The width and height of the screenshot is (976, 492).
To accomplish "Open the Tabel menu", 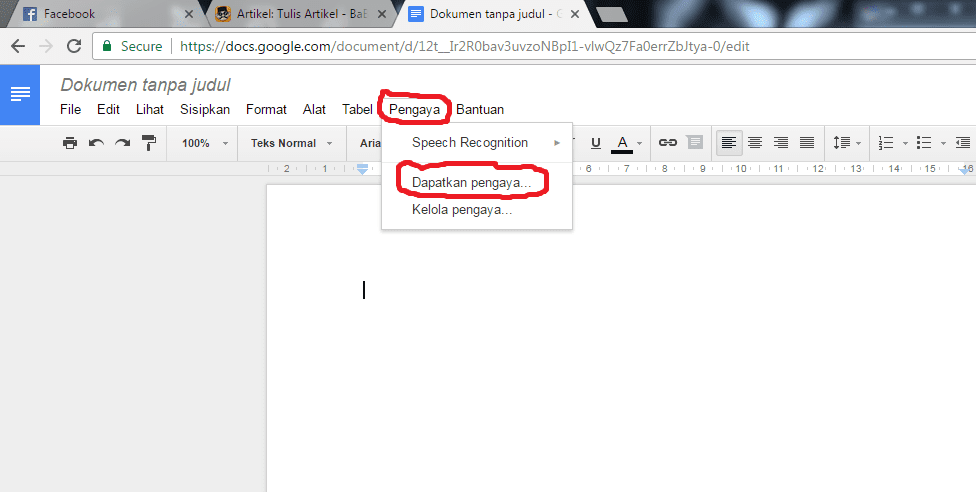I will (357, 110).
